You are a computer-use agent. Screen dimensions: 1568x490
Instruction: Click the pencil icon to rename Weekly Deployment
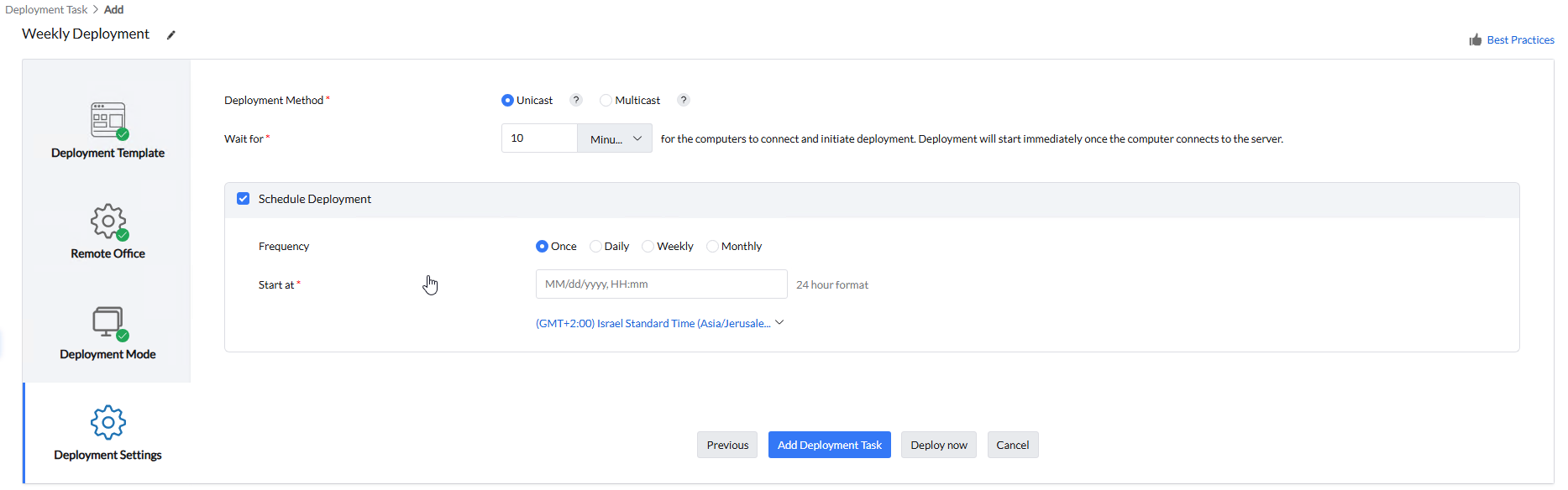click(x=171, y=35)
